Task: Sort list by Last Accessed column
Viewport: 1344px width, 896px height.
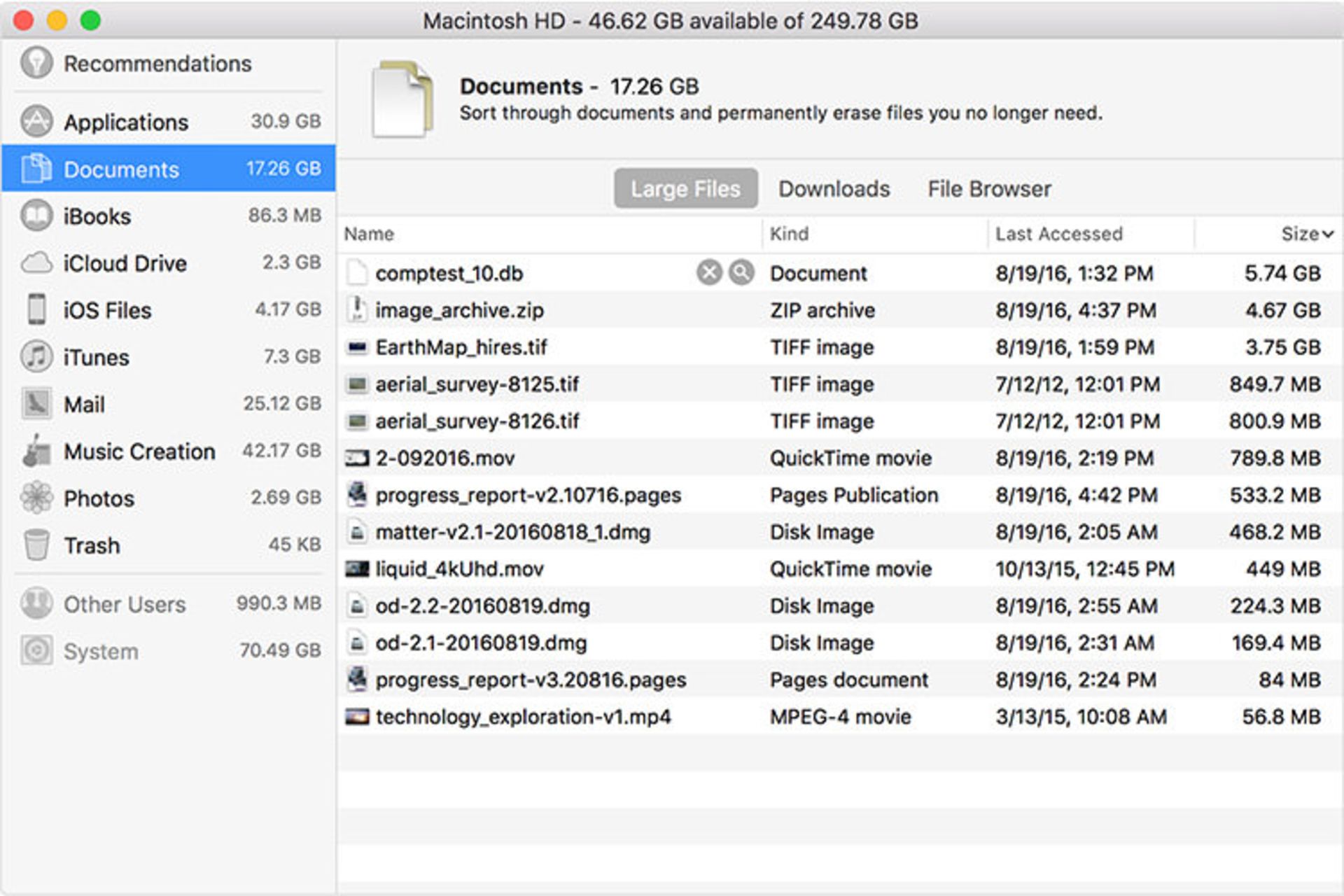Action: tap(1058, 234)
